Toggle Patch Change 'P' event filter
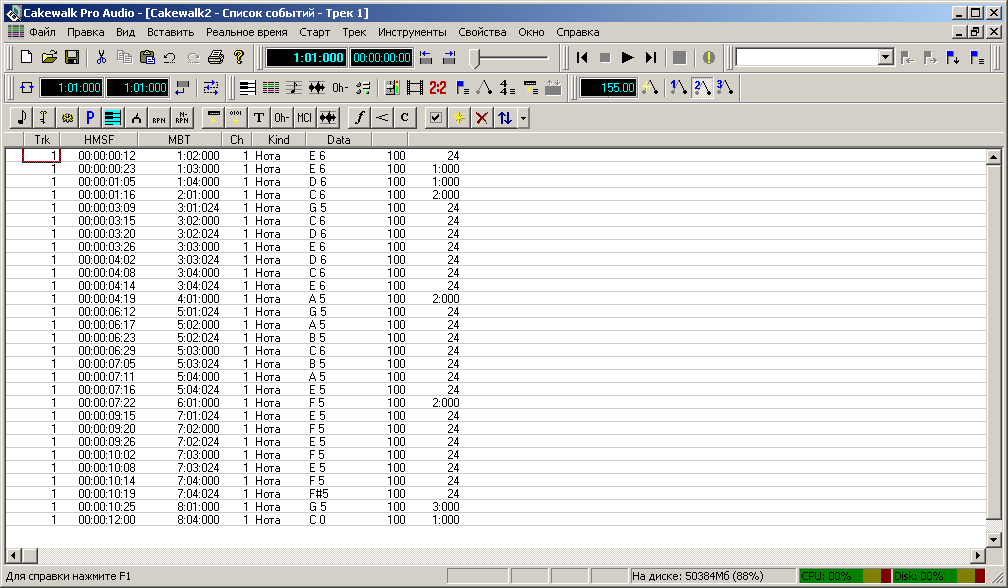1008x588 pixels. (90, 118)
